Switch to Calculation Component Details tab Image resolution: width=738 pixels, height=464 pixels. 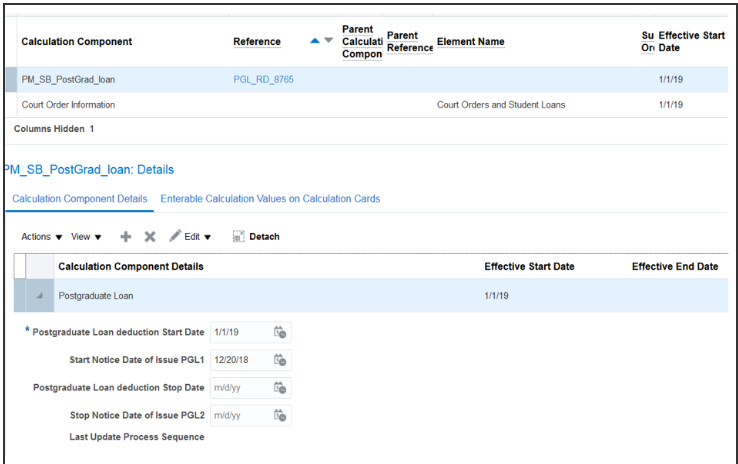click(x=79, y=199)
